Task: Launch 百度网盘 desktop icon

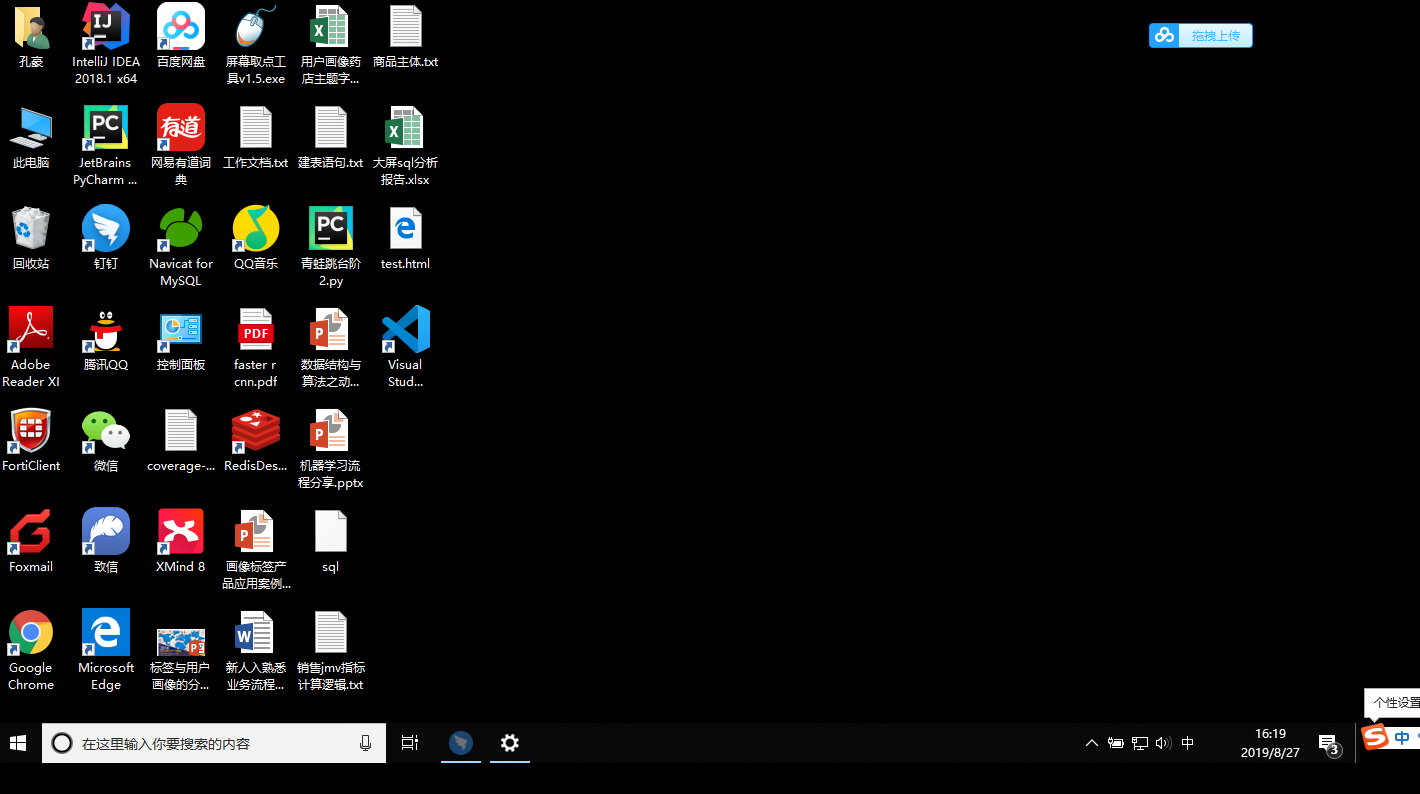Action: click(181, 37)
